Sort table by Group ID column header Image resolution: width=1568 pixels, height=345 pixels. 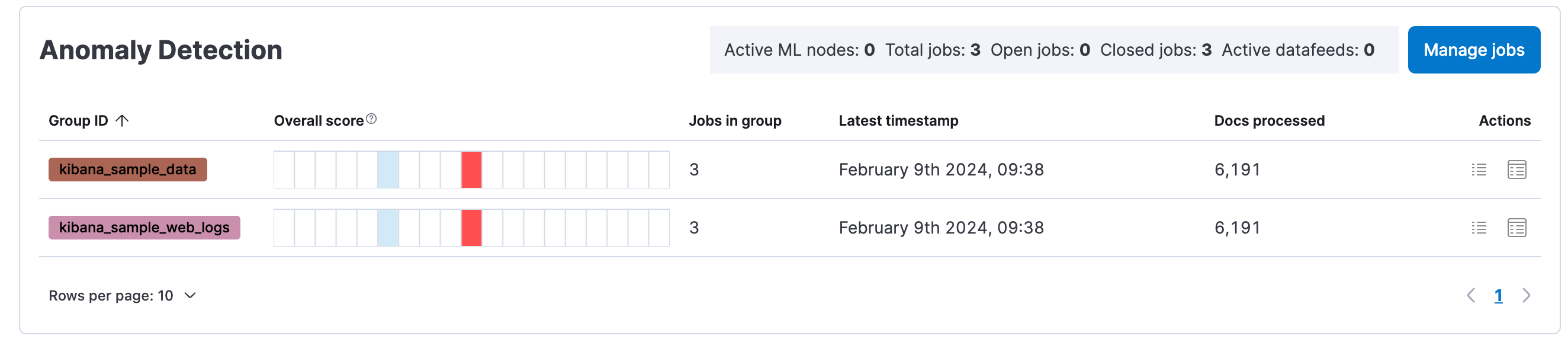click(x=79, y=121)
